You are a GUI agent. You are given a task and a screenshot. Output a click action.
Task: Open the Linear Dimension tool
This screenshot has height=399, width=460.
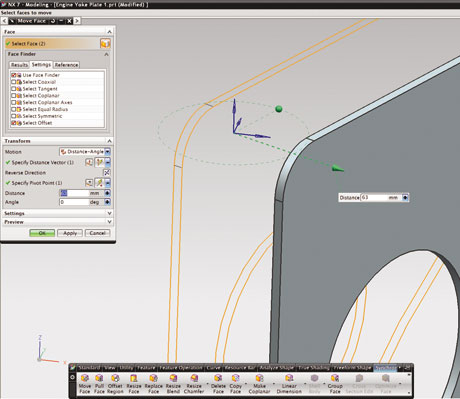pyautogui.click(x=289, y=384)
